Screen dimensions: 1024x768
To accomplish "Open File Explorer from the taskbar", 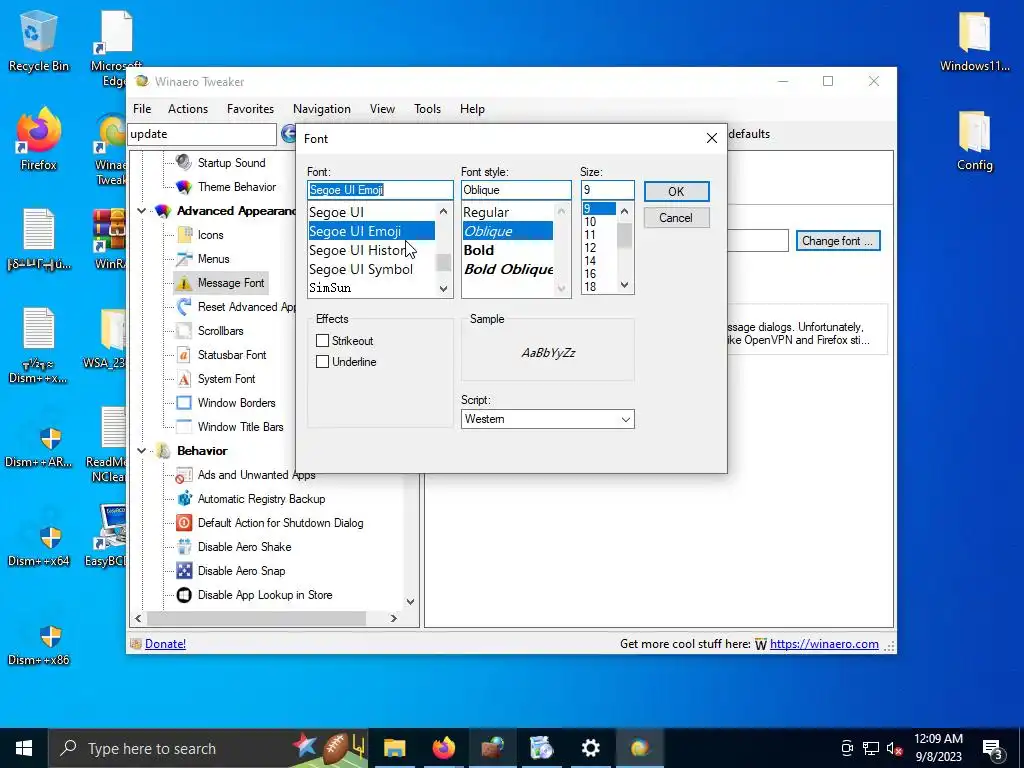I will pyautogui.click(x=394, y=748).
